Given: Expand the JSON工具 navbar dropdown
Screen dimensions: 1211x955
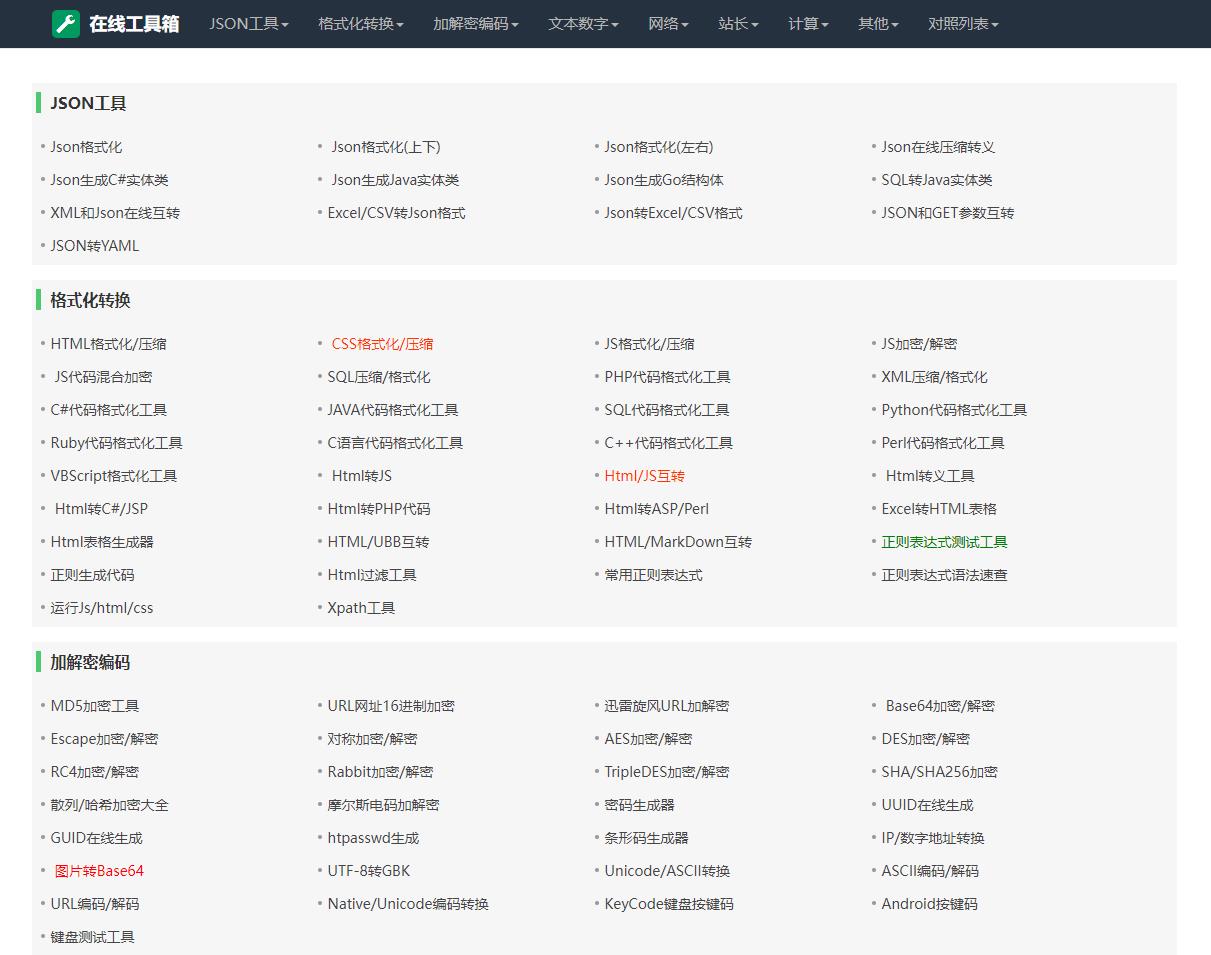Looking at the screenshot, I should 249,24.
